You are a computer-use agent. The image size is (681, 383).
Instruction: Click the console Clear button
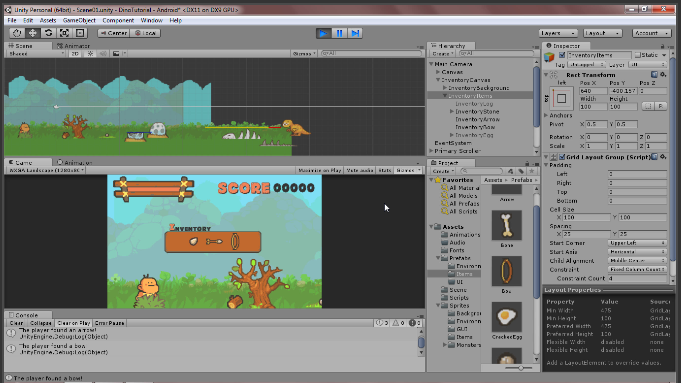(x=16, y=323)
